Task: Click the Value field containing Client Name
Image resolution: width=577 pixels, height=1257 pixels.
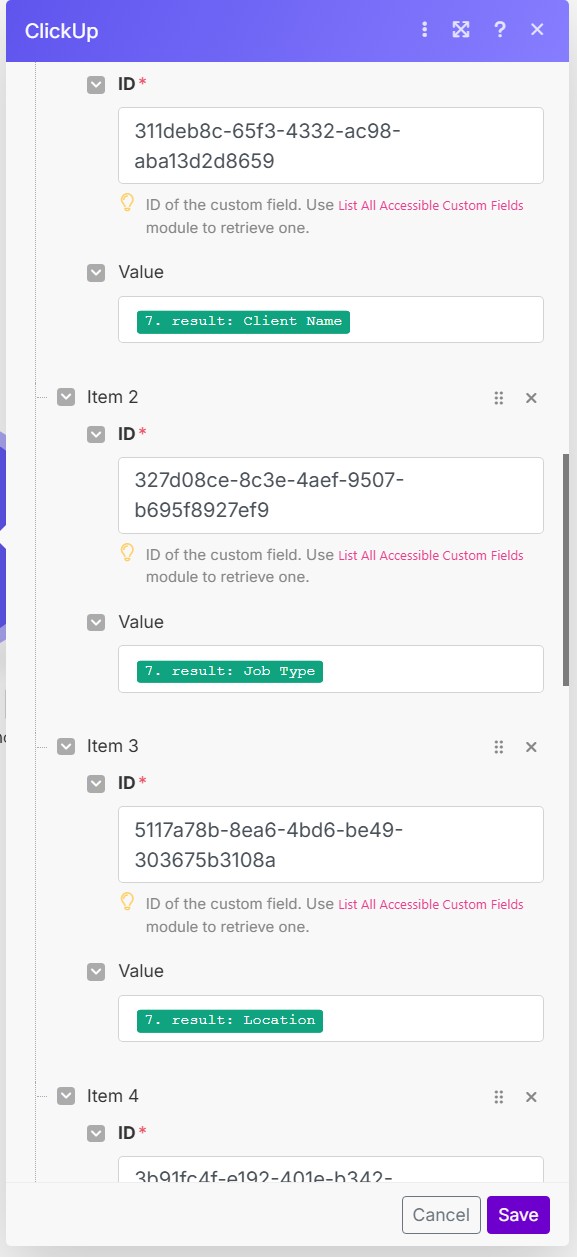Action: [x=331, y=319]
